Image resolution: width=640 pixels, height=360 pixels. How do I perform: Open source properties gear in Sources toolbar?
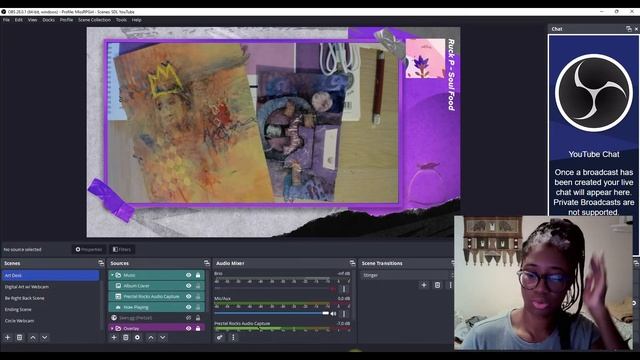[138, 338]
